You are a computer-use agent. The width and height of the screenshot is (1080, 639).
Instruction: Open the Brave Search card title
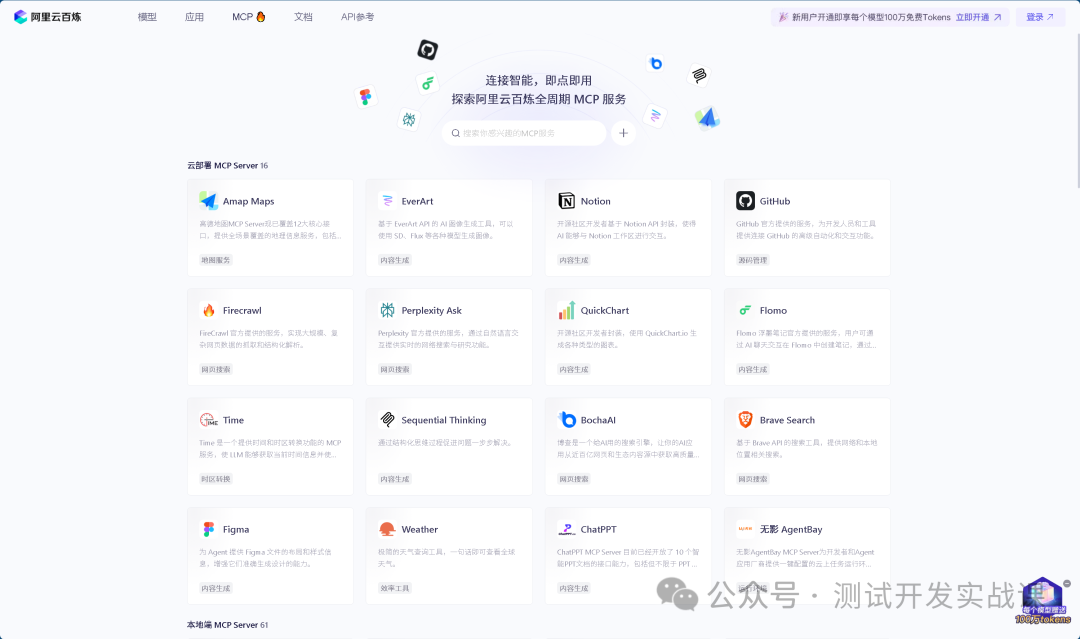point(787,420)
